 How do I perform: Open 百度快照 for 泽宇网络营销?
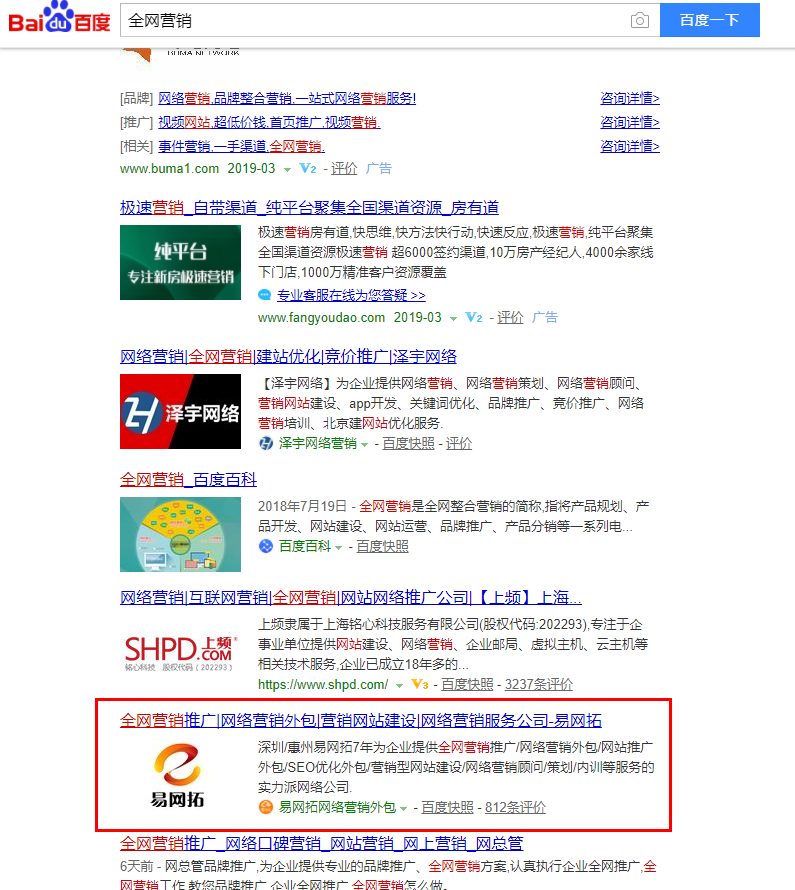409,443
